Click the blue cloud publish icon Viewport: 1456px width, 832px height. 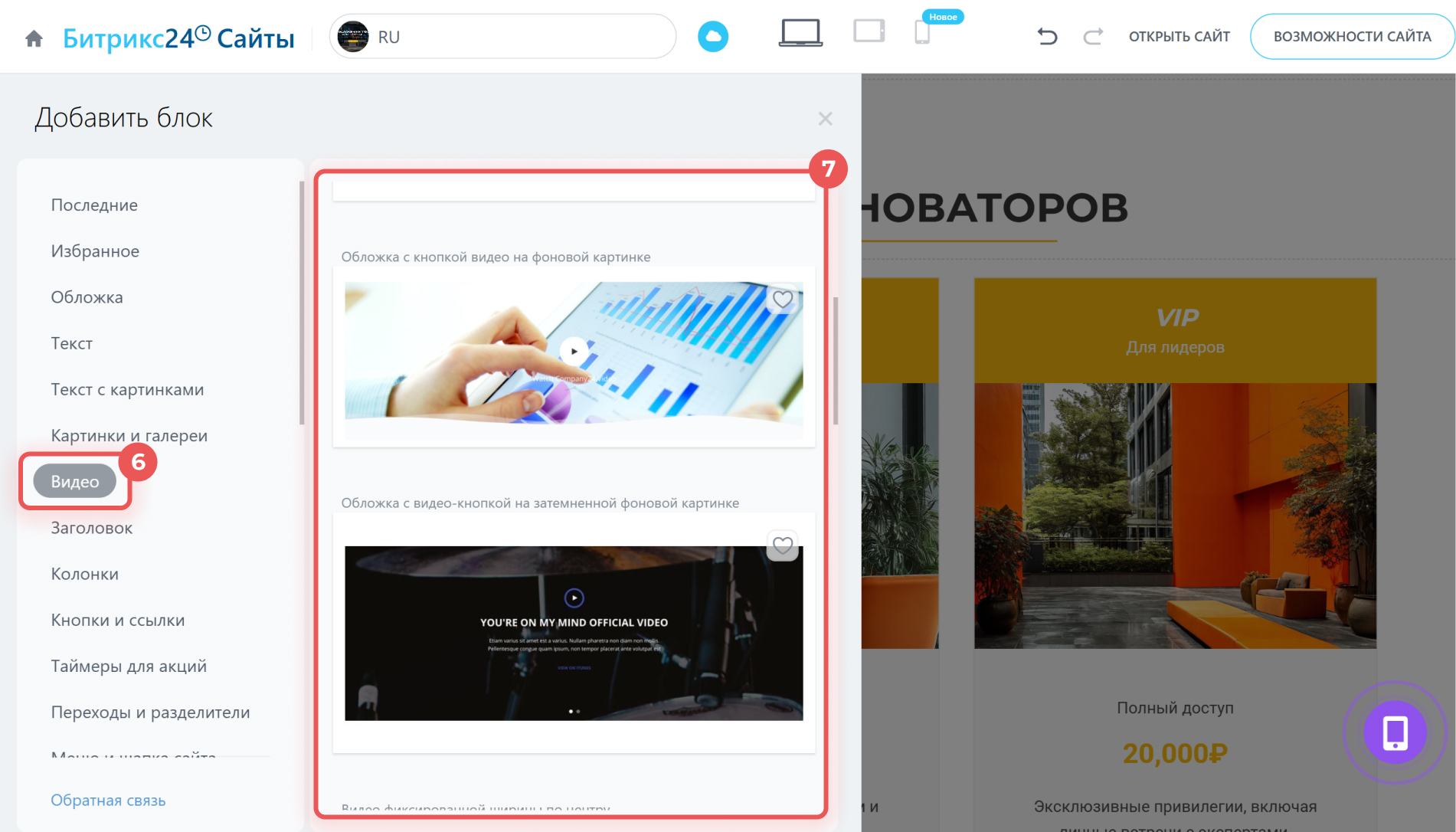pyautogui.click(x=712, y=37)
